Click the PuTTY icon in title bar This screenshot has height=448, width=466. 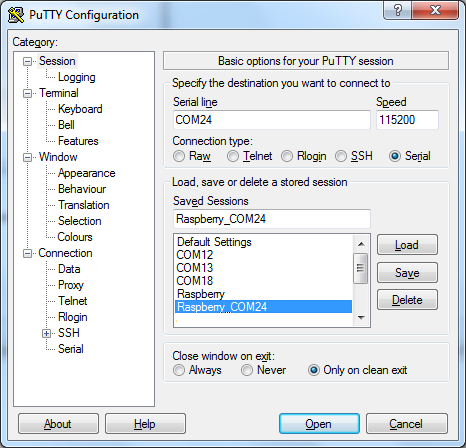[16, 15]
